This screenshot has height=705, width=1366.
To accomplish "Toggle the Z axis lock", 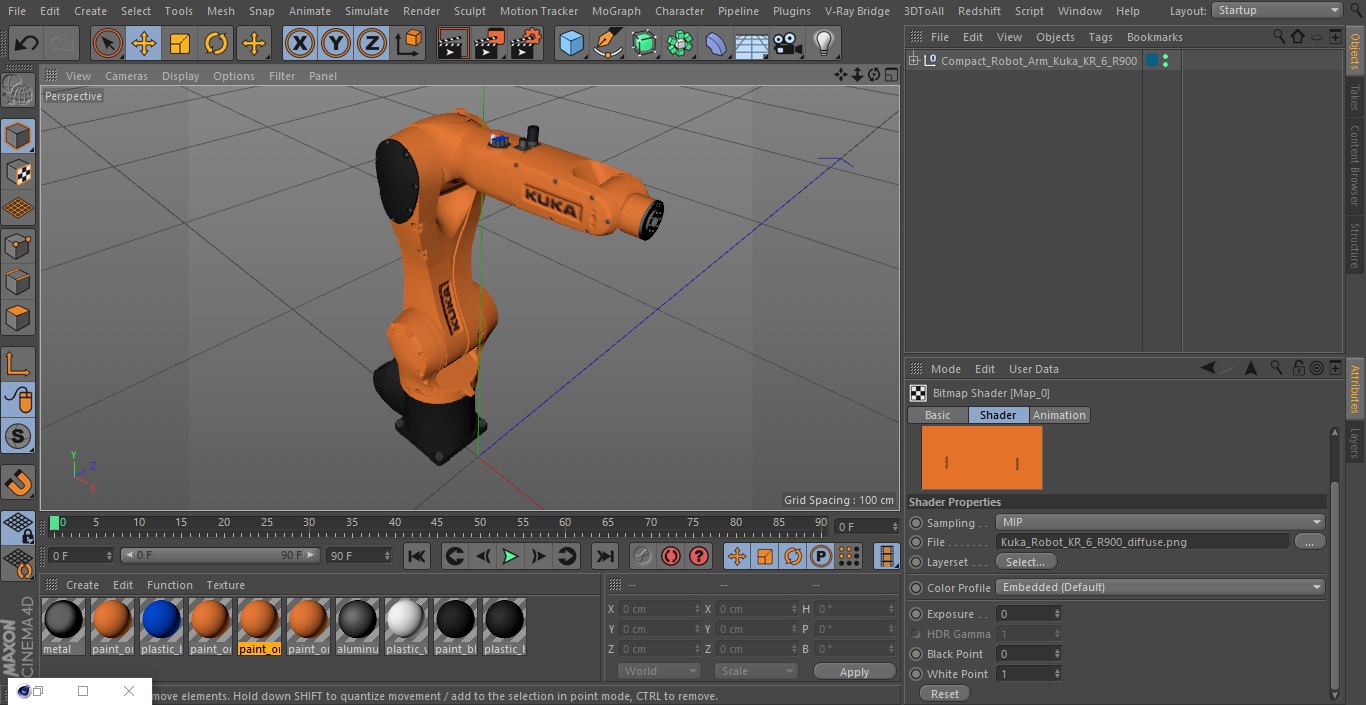I will coord(372,44).
